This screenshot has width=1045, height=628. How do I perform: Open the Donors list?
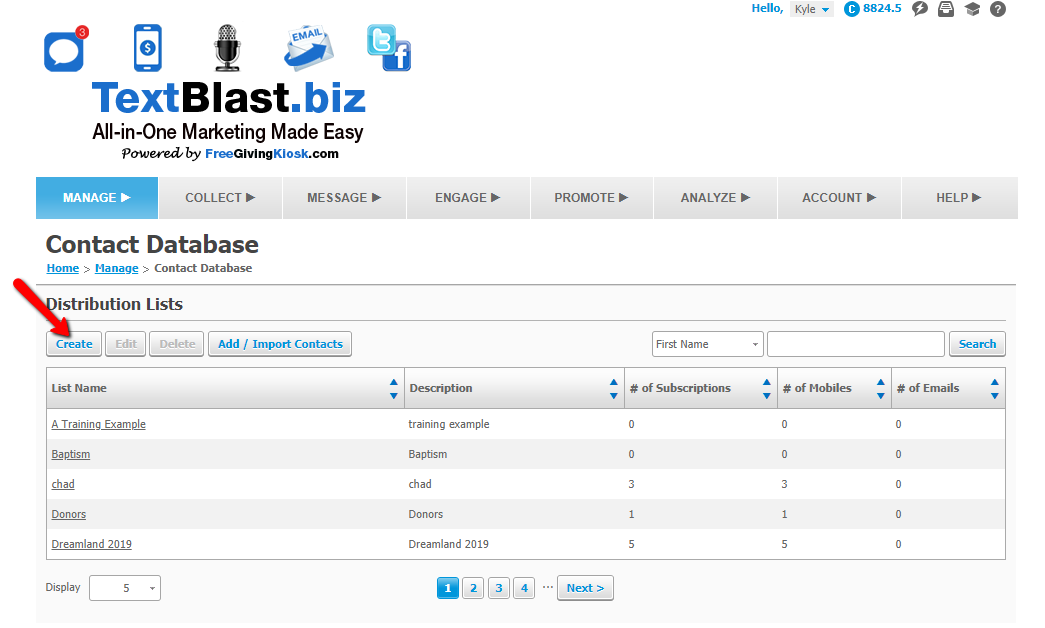(69, 514)
